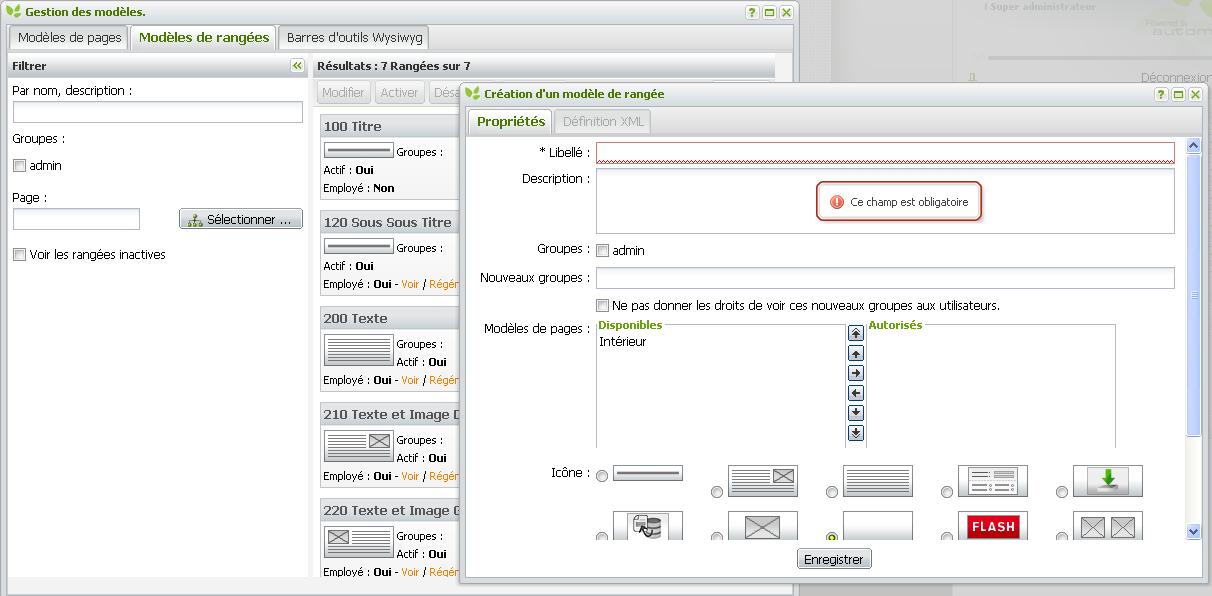This screenshot has width=1212, height=596.
Task: Click the green download arrow icon image
Action: click(x=1108, y=481)
